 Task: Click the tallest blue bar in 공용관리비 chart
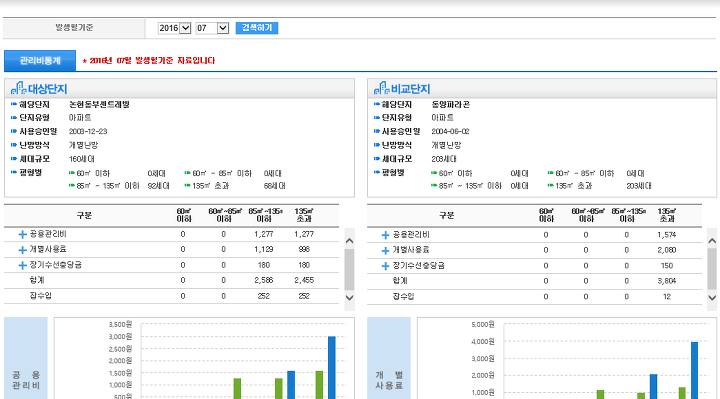332,367
